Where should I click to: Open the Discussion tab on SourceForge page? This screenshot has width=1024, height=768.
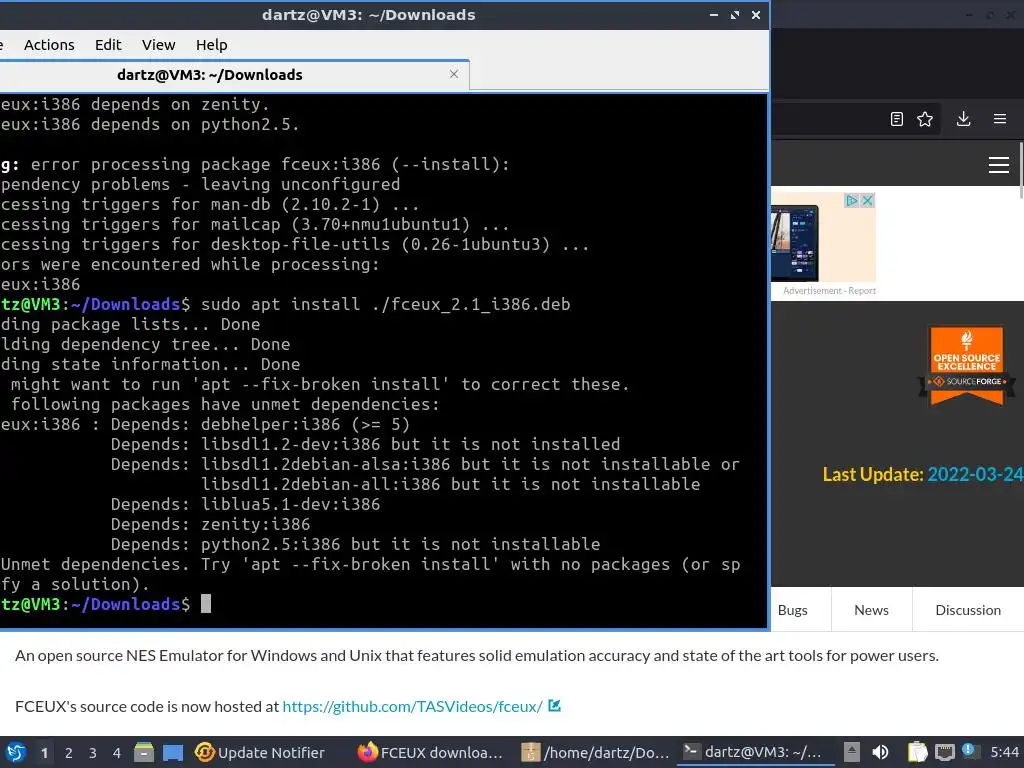(x=968, y=610)
